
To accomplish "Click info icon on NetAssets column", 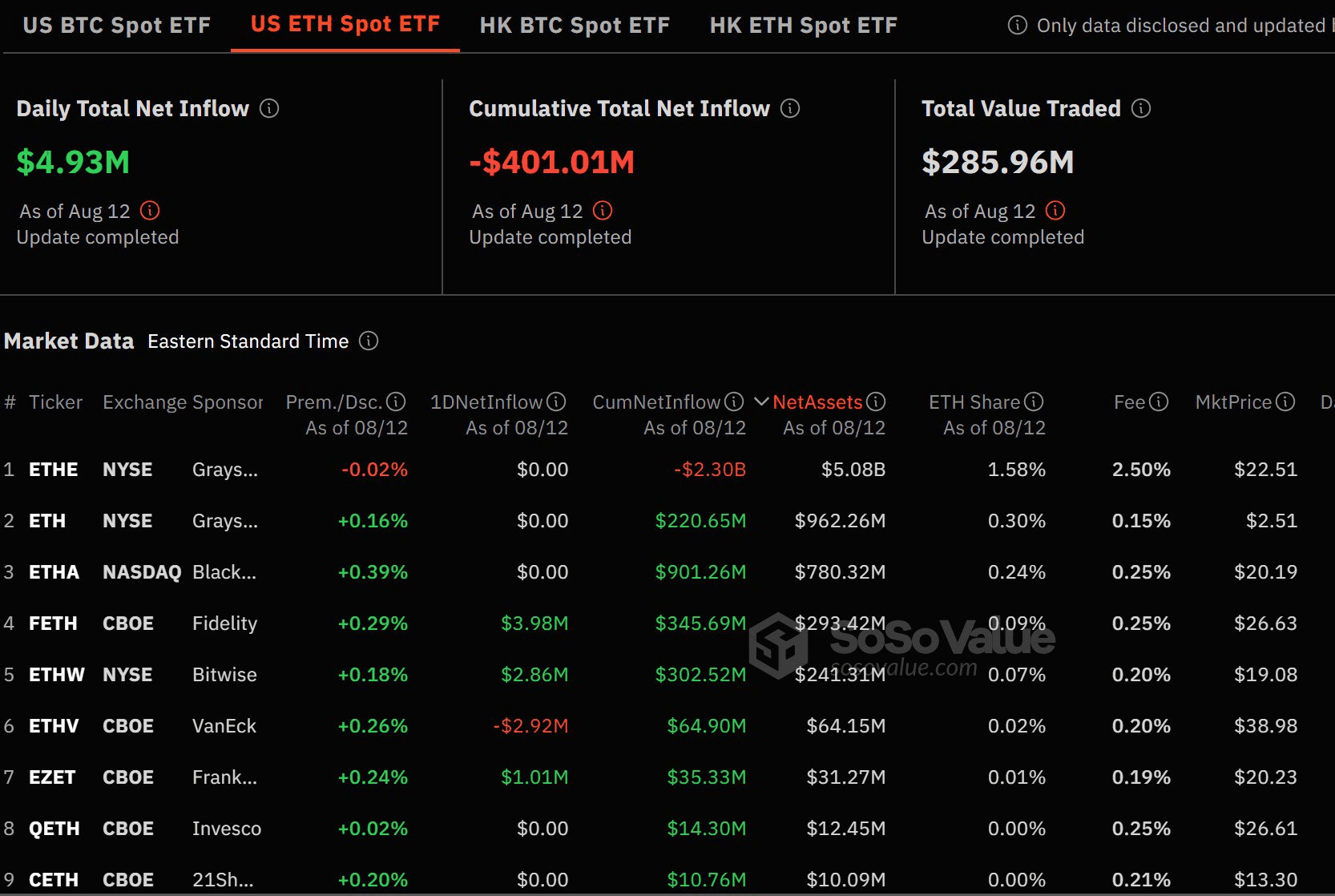I will [876, 402].
